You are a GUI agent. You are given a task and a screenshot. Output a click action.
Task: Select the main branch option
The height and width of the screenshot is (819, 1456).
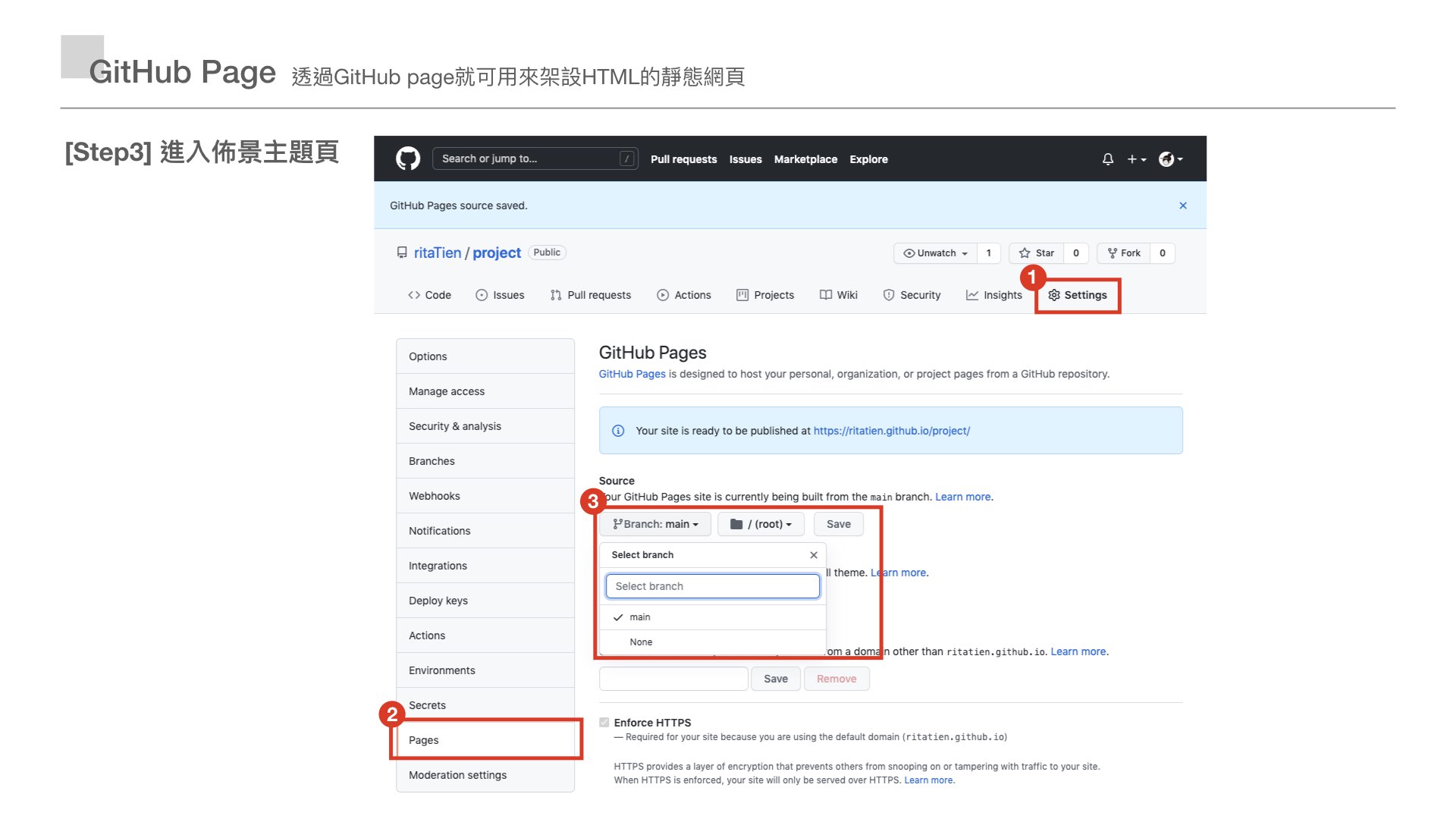(x=640, y=617)
